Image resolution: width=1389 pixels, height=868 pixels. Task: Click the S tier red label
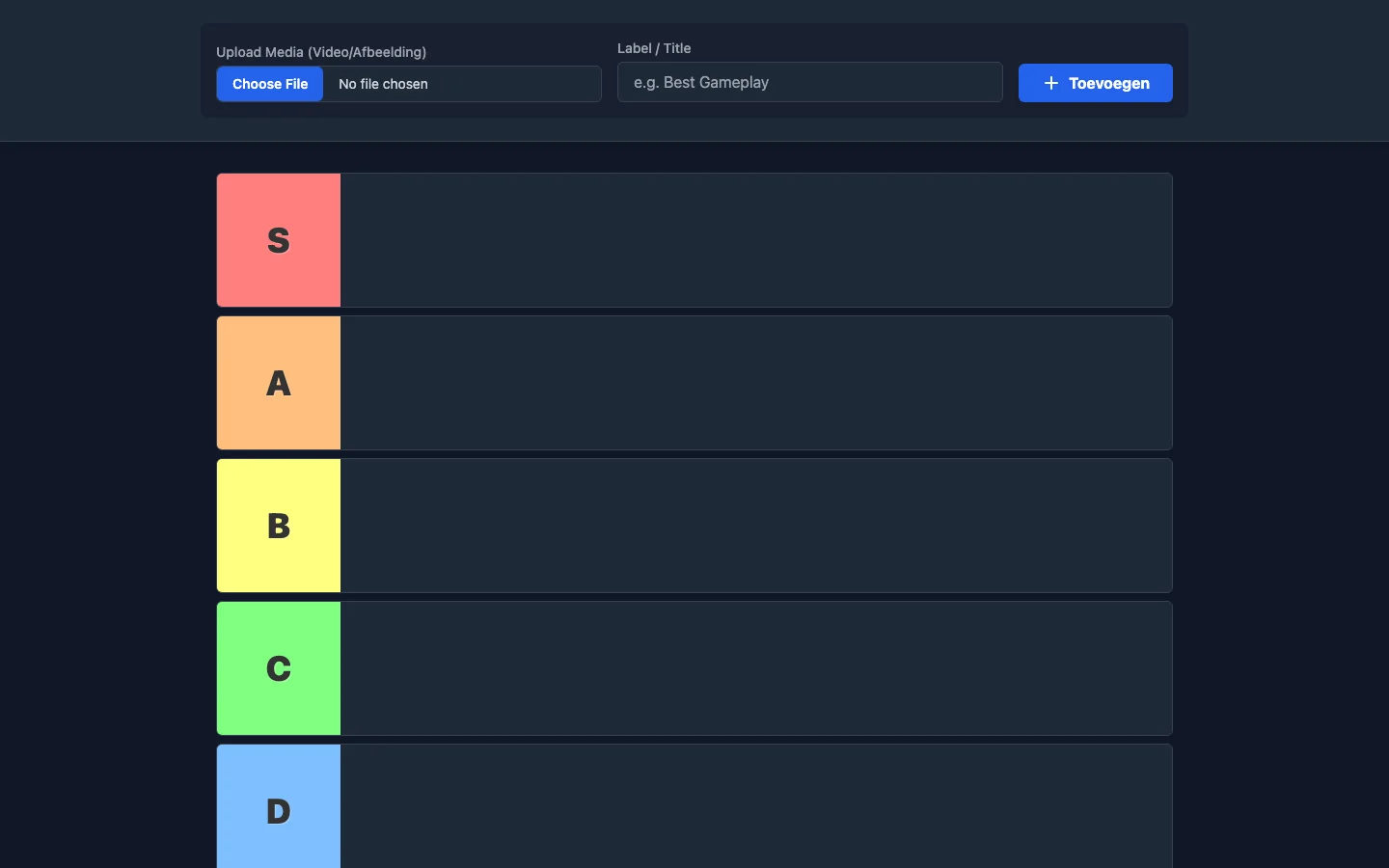click(279, 240)
